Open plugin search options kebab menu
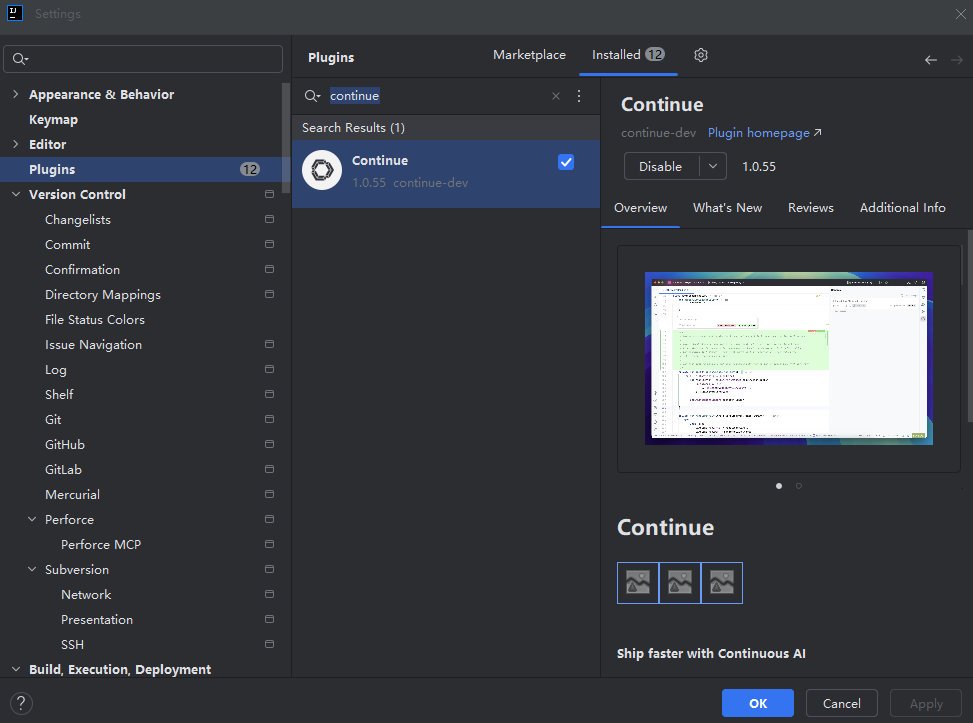This screenshot has width=973, height=723. [578, 96]
